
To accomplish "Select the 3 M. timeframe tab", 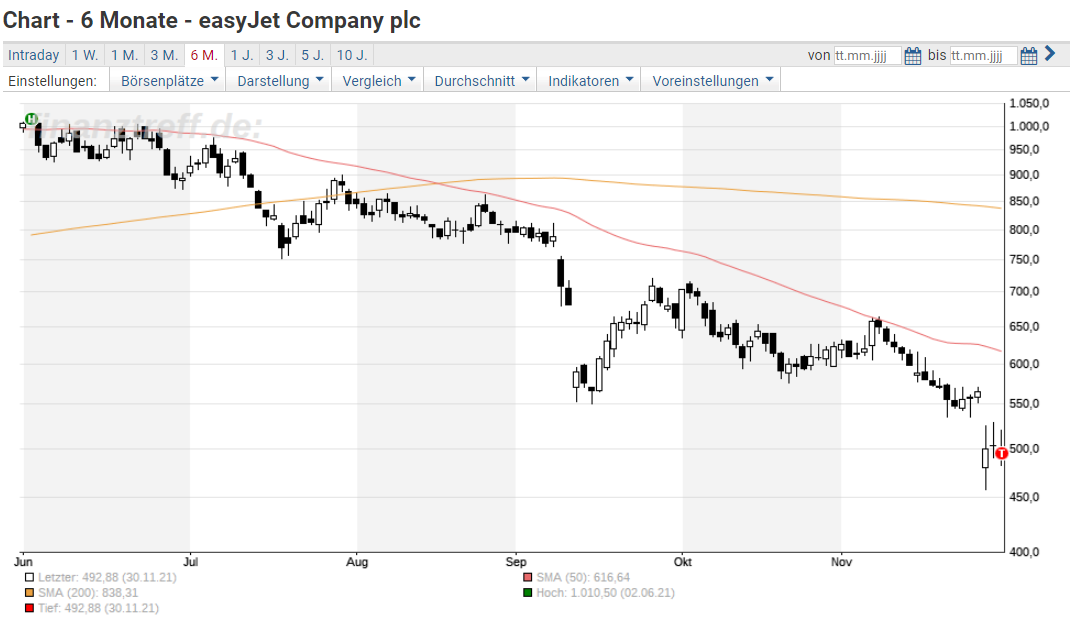I will pos(164,55).
